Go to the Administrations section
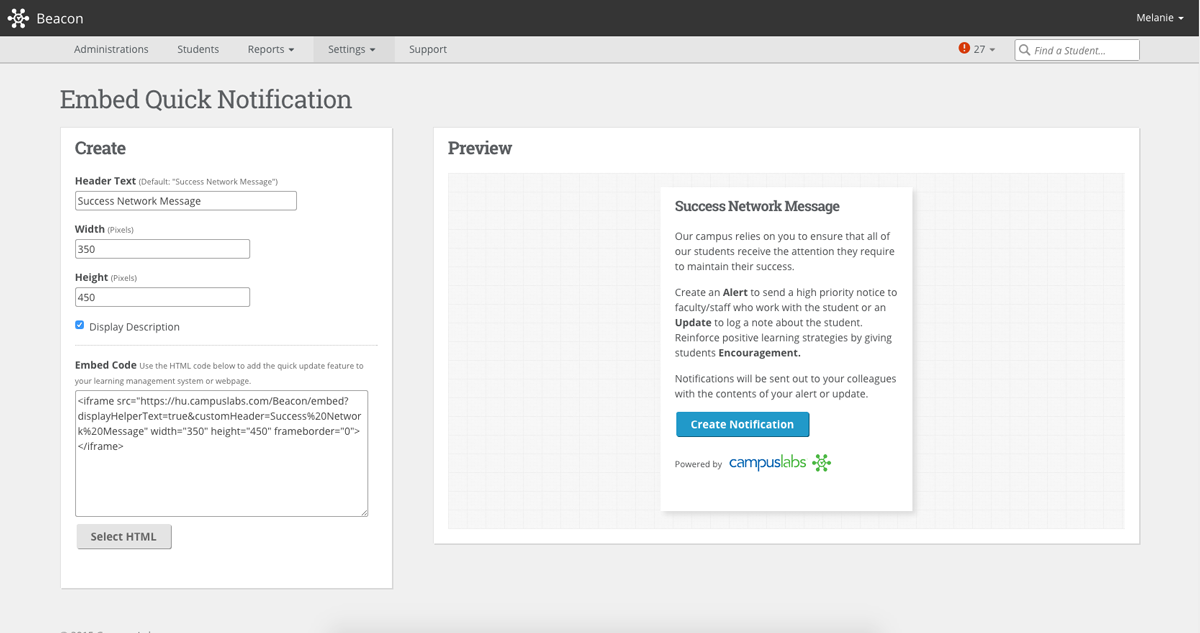Screen dimensions: 1200x633 111,49
